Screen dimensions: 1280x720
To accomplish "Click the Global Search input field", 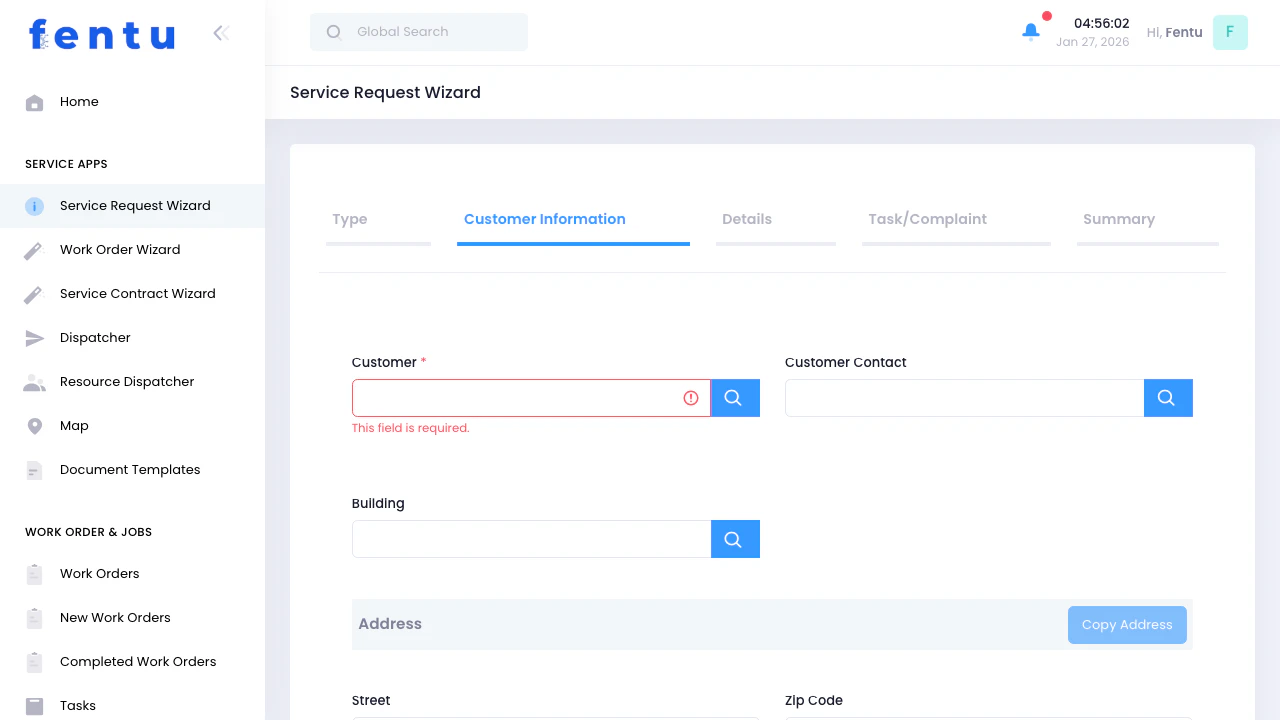I will click(418, 31).
